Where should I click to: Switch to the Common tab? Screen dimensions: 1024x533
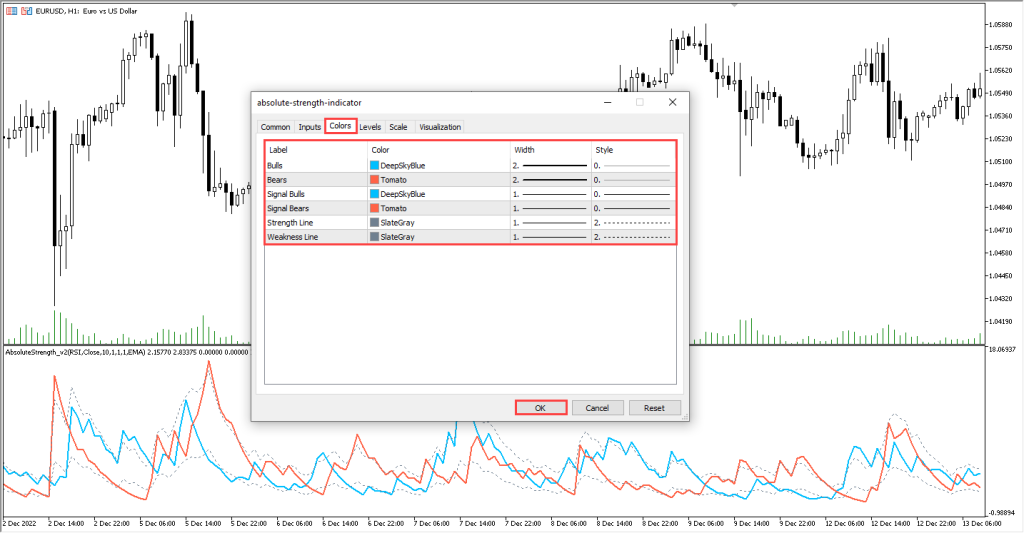pos(275,127)
